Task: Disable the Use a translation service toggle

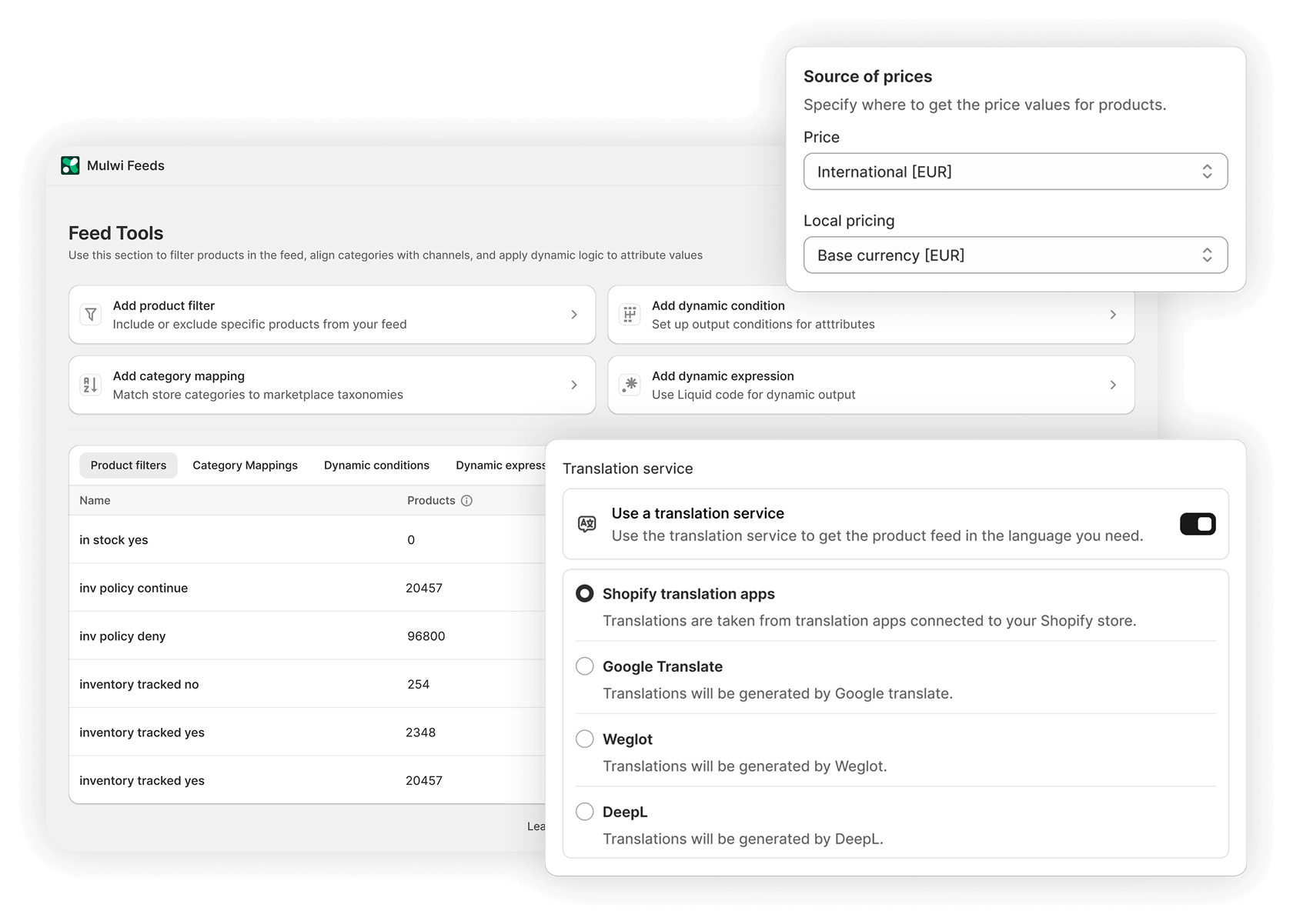Action: pyautogui.click(x=1198, y=525)
